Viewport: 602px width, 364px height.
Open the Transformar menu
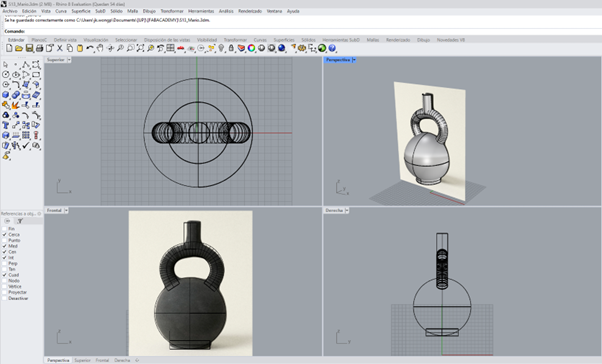point(172,11)
